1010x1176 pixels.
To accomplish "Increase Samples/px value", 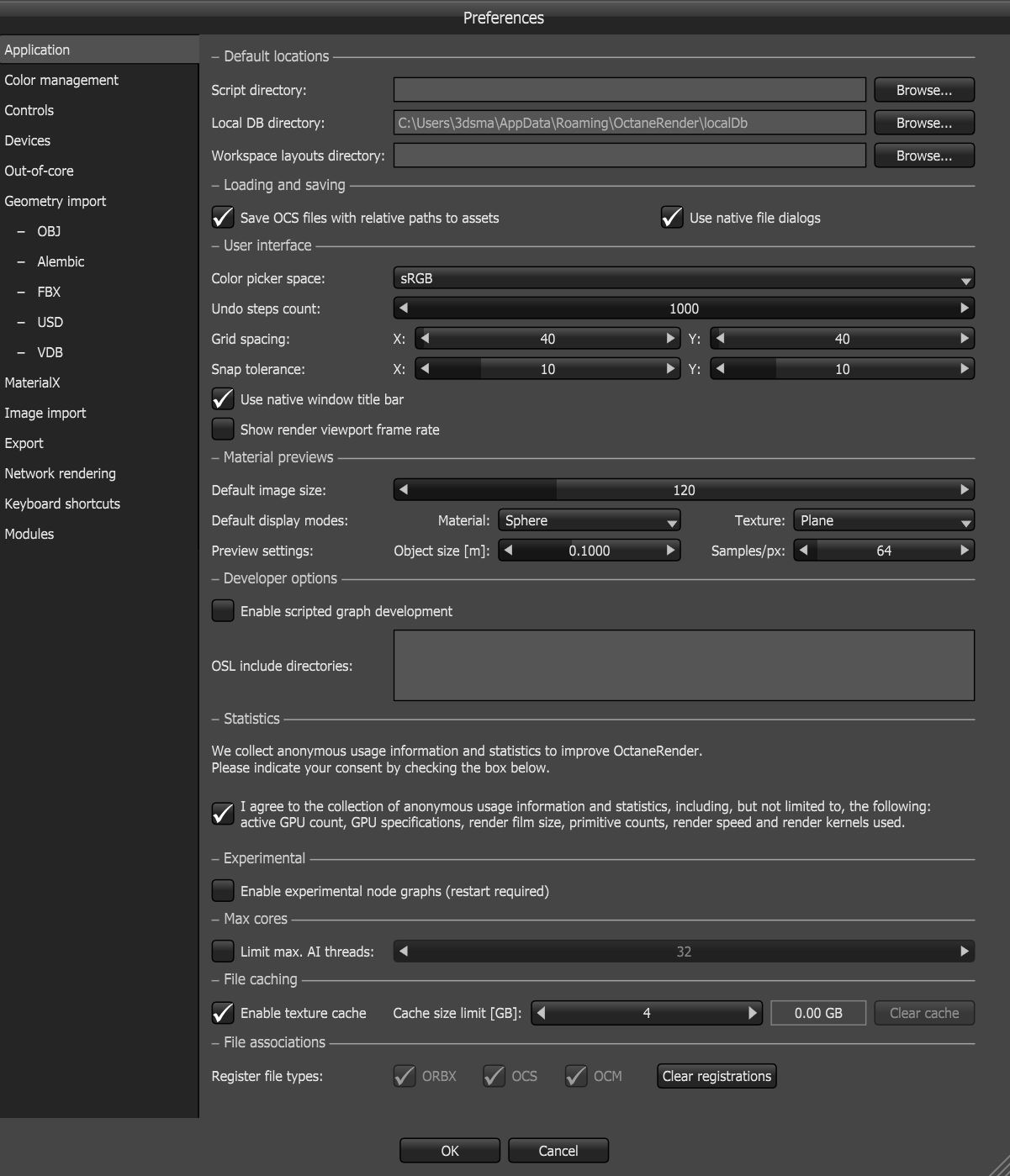I will 965,551.
